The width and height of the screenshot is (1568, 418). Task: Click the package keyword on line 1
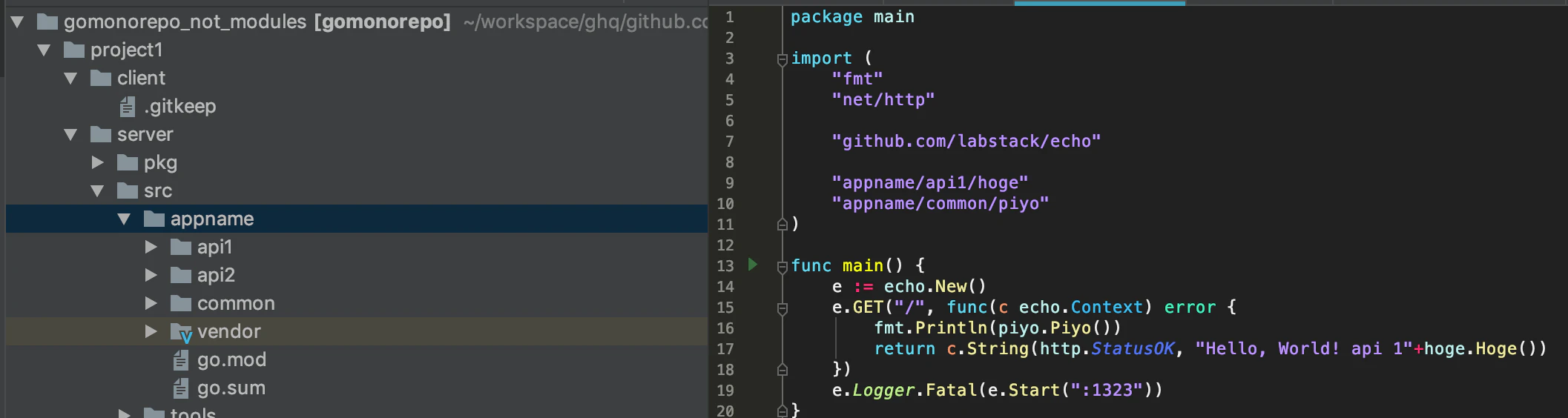826,17
